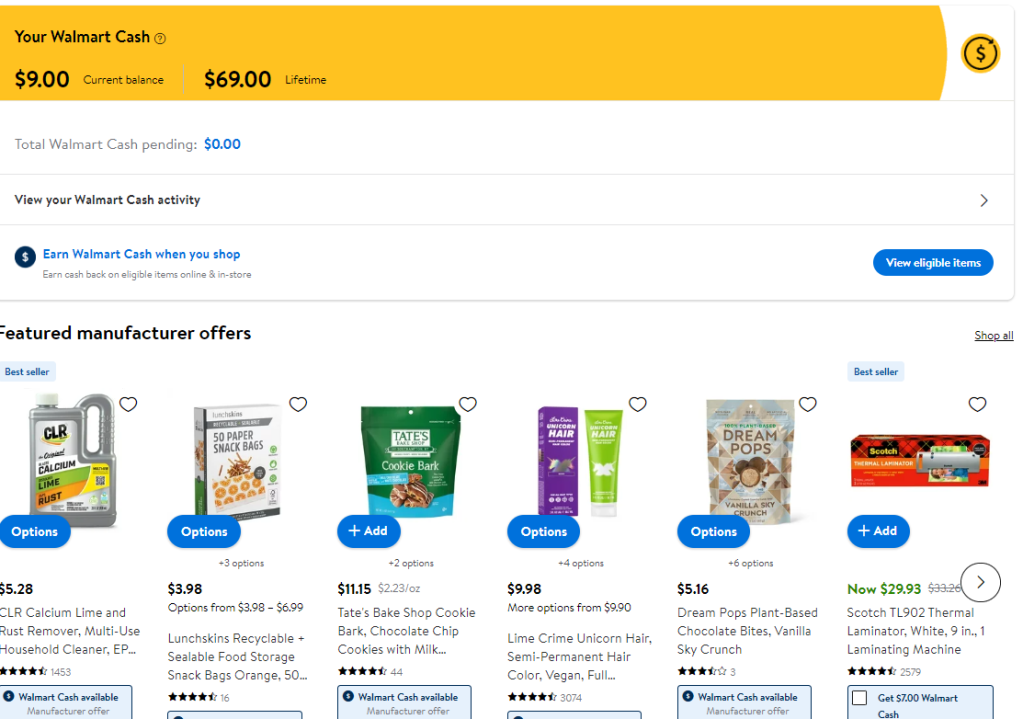Screen dimensions: 1023x719
Task: Open Options for Lunchskins snack bags
Action: (x=204, y=532)
